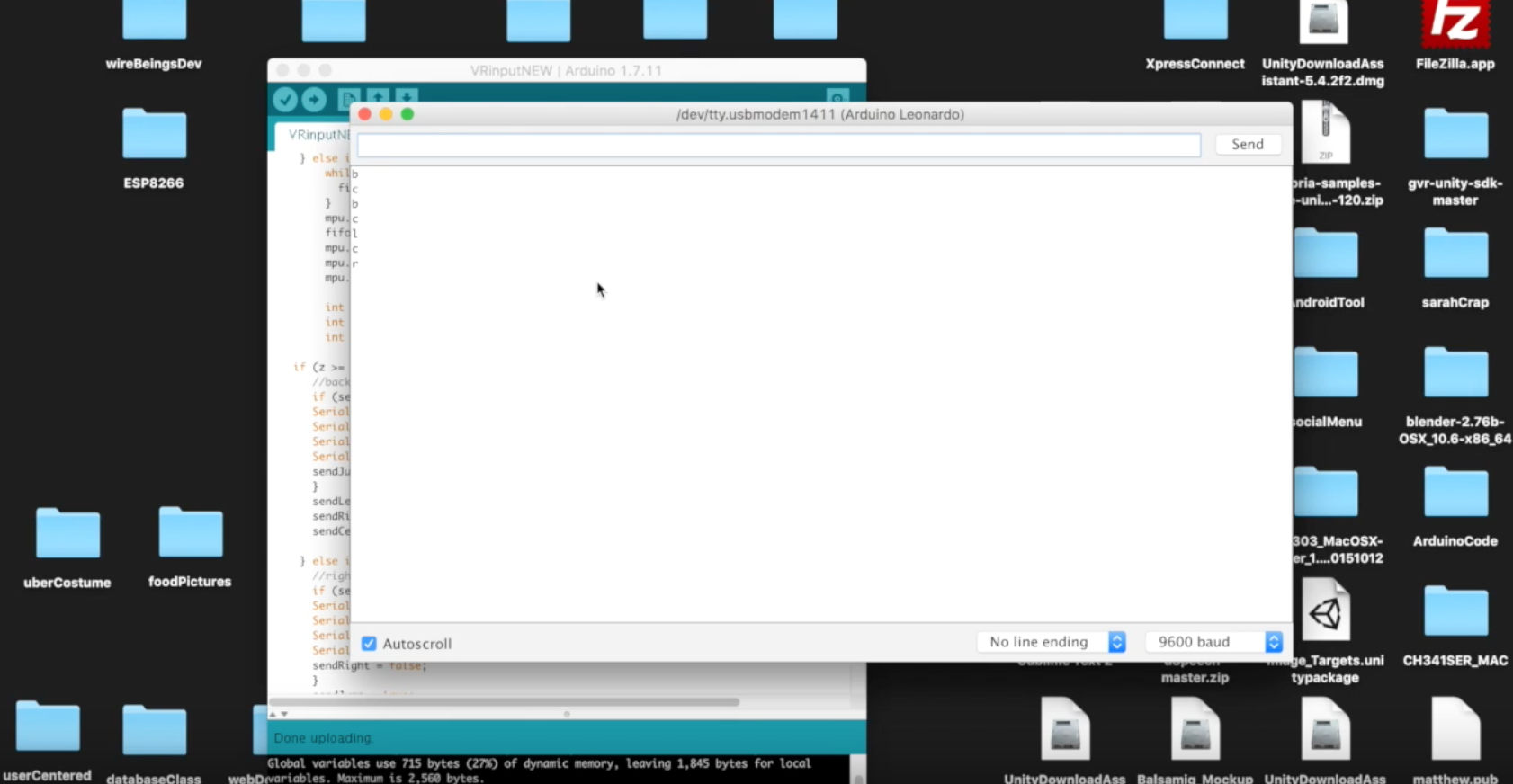Click the Save sketch down-arrow icon in Arduino
Image resolution: width=1513 pixels, height=784 pixels.
tap(407, 99)
